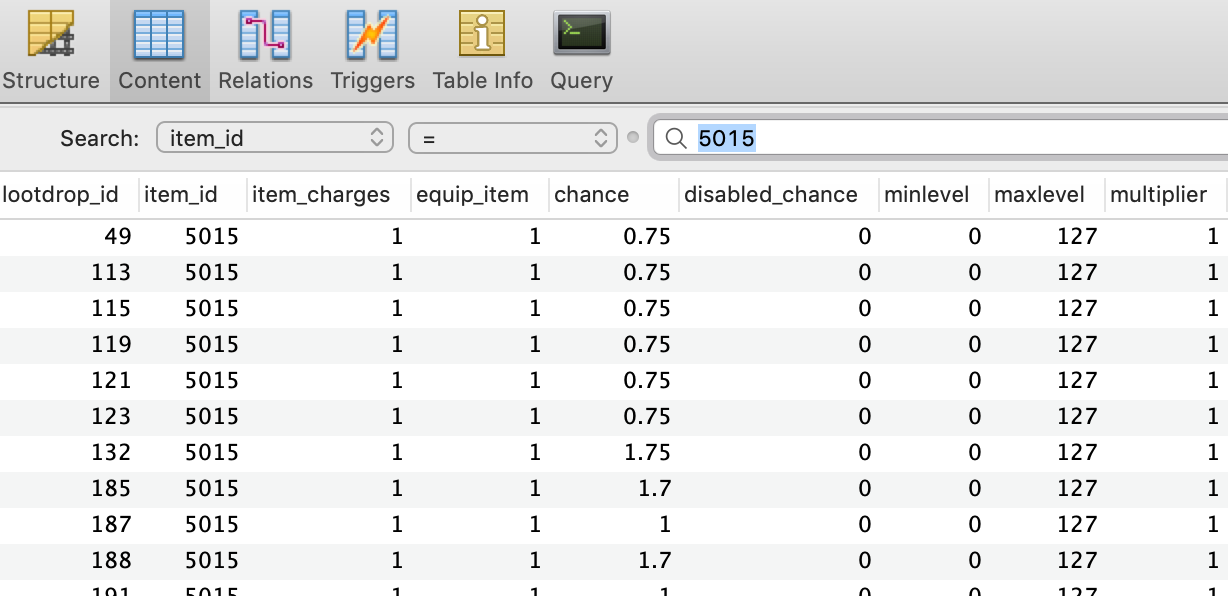Image resolution: width=1228 pixels, height=596 pixels.
Task: Click the small gray filter status dot
Action: [632, 138]
